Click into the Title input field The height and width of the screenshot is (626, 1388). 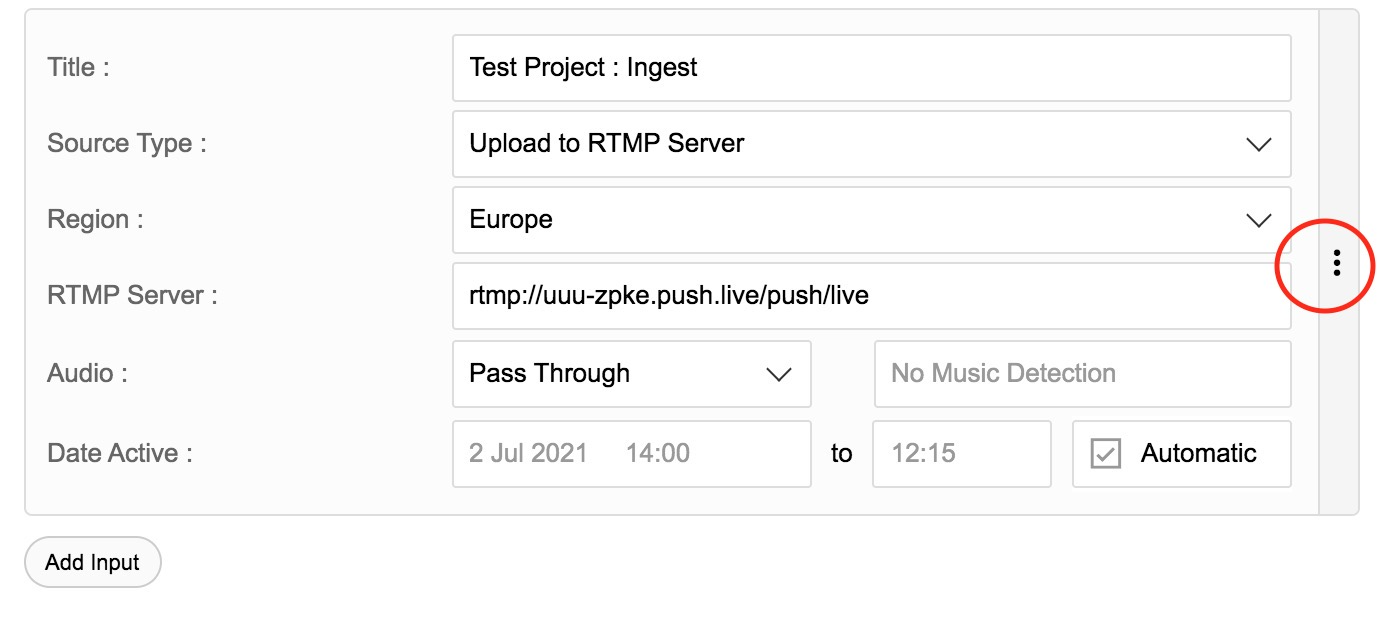click(x=871, y=68)
